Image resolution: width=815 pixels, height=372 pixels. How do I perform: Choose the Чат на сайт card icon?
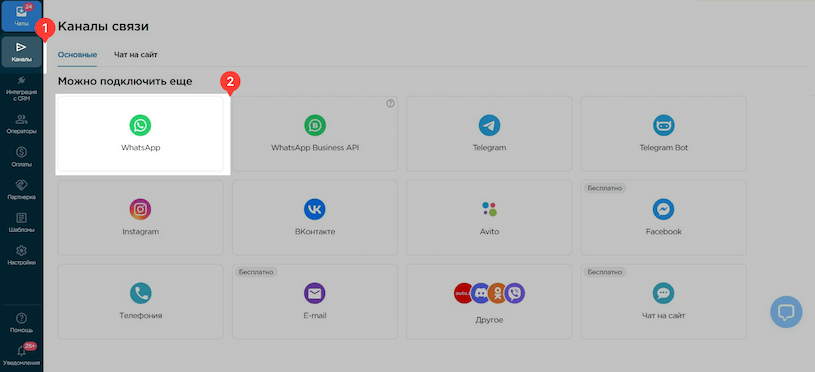(x=663, y=294)
